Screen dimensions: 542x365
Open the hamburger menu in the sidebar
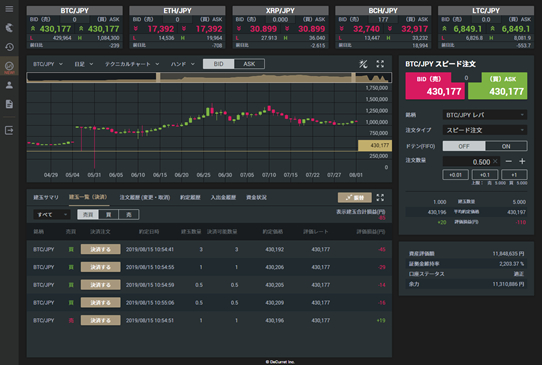pos(9,9)
